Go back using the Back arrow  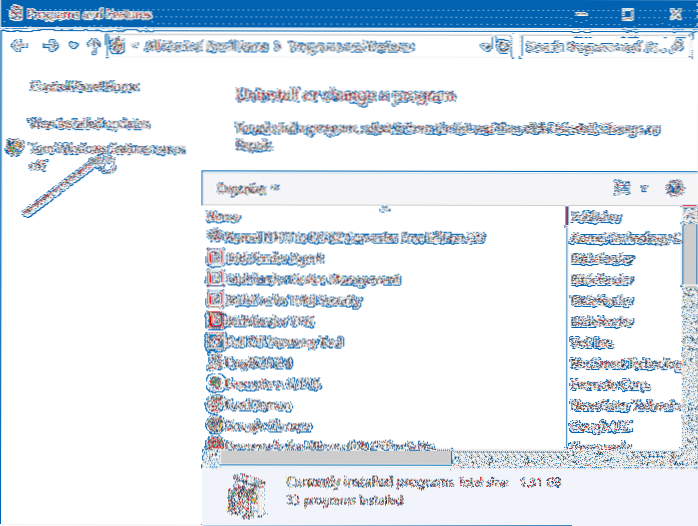(20, 45)
